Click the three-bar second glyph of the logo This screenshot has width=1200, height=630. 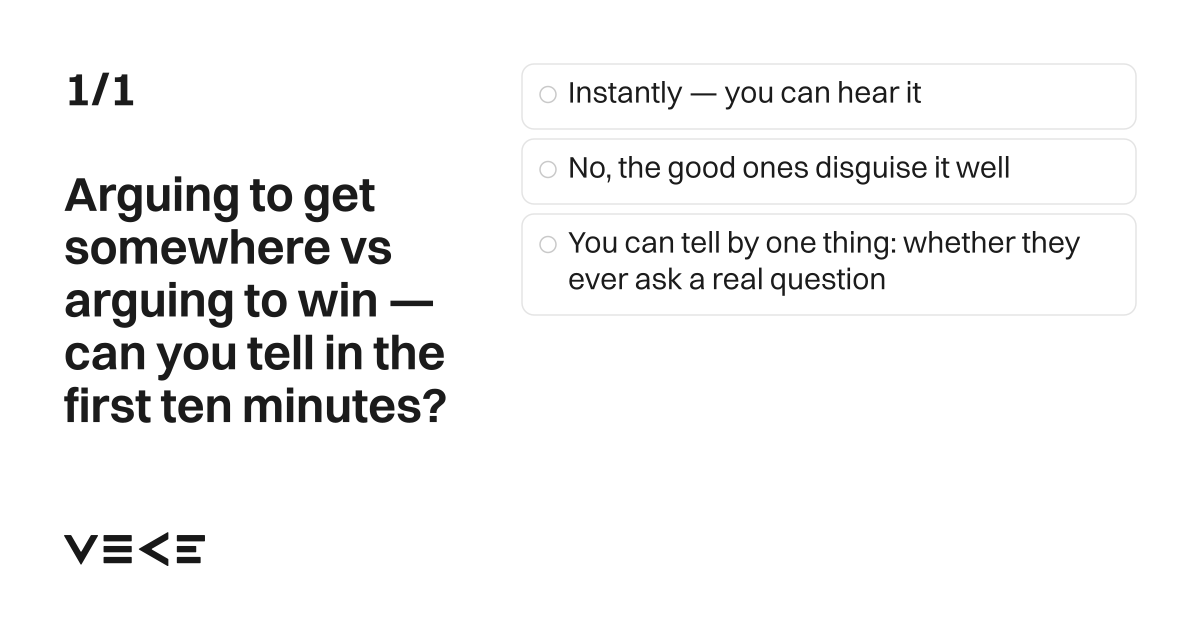pos(117,550)
